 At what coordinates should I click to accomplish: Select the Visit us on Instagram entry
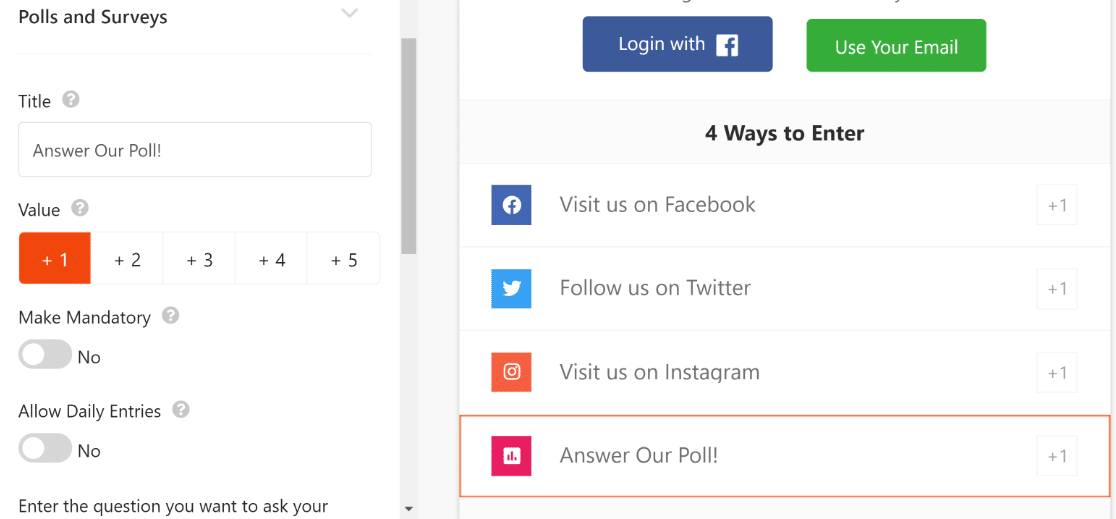click(x=785, y=372)
